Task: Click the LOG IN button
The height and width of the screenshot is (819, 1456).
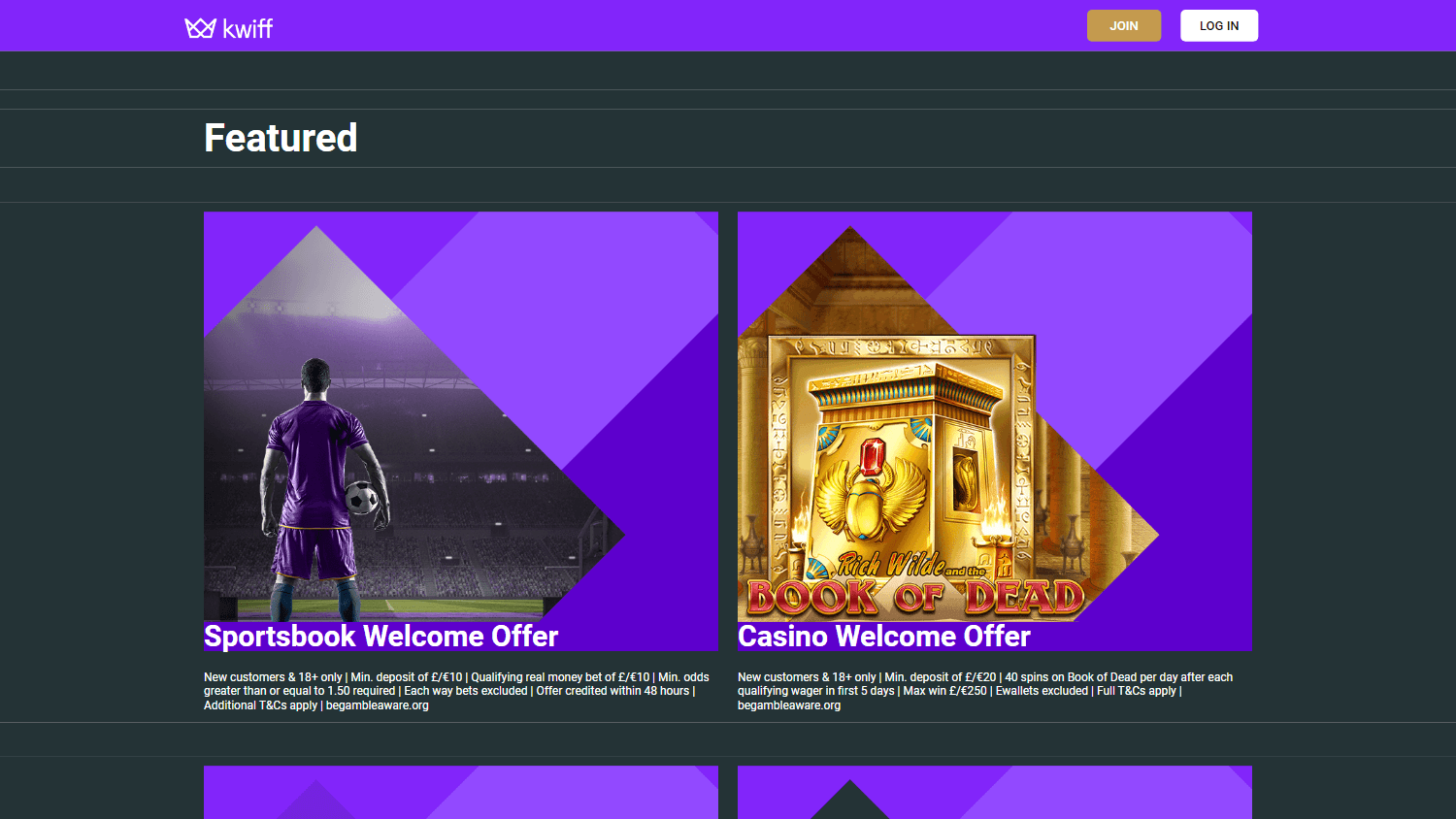Action: click(1219, 26)
